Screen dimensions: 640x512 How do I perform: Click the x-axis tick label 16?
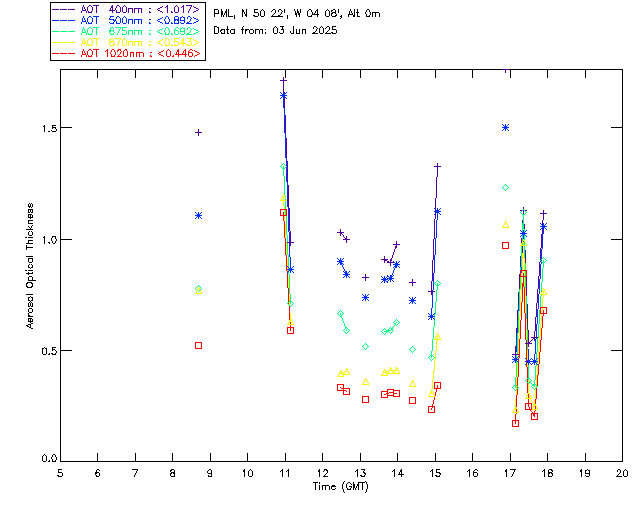pyautogui.click(x=472, y=473)
